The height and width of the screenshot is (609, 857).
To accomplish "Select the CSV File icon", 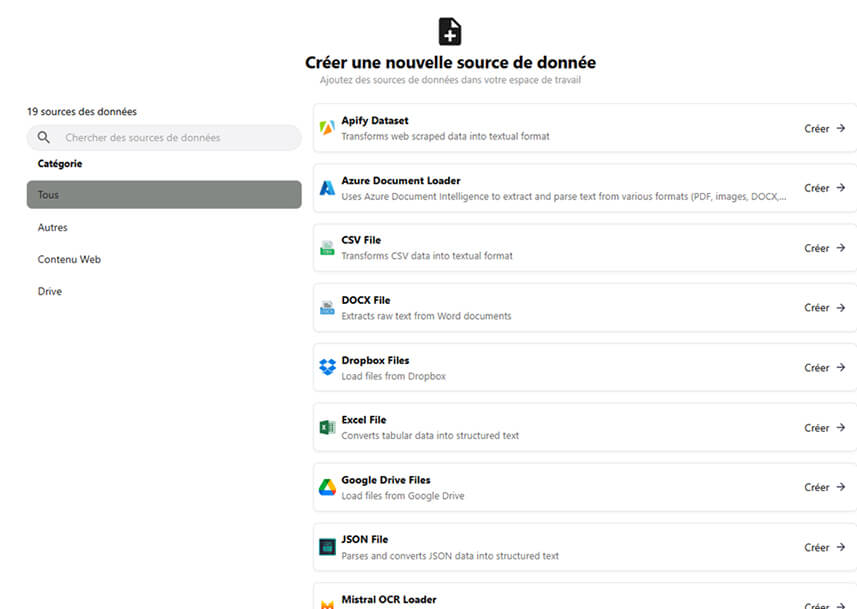I will point(328,247).
